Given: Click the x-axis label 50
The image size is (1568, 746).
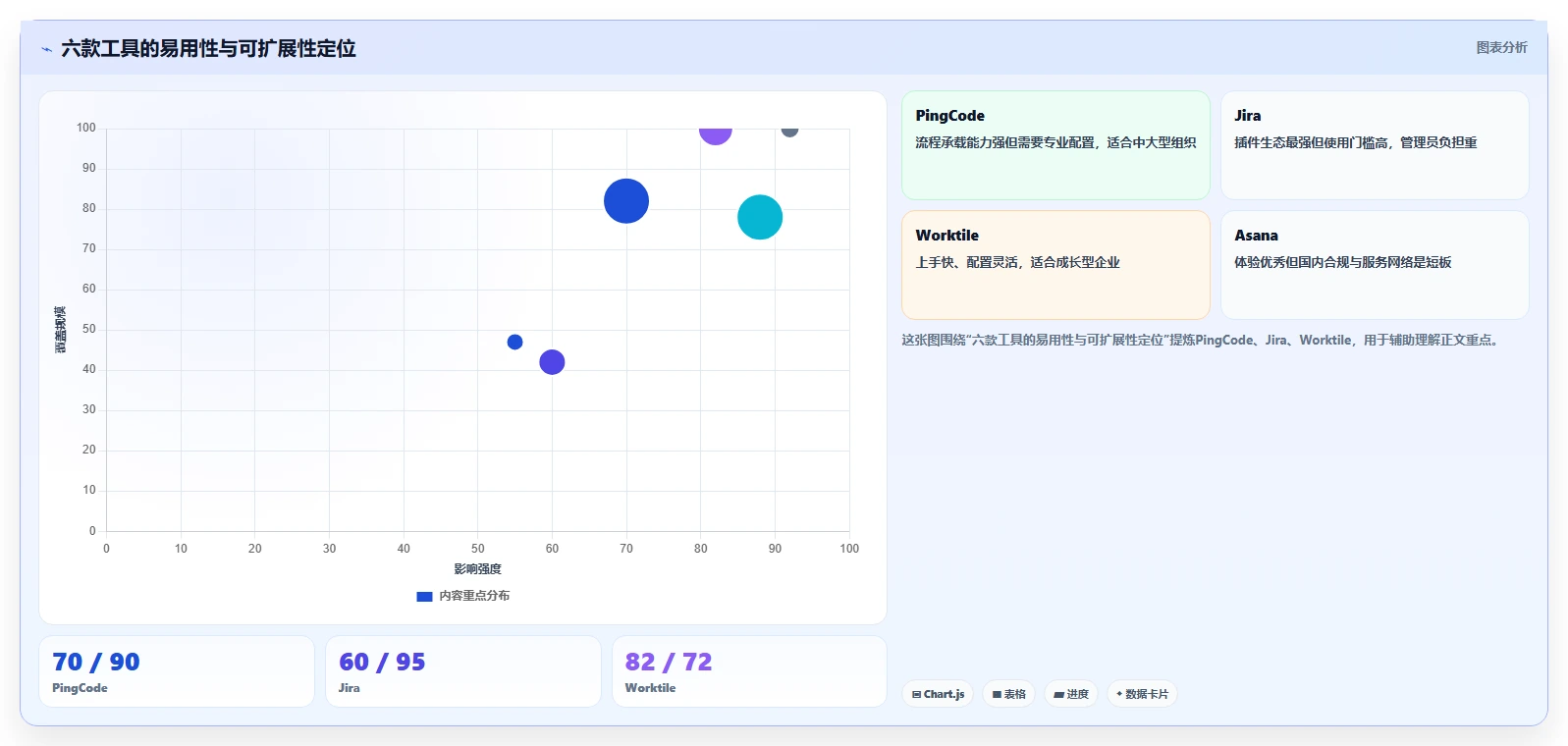Looking at the screenshot, I should point(478,549).
